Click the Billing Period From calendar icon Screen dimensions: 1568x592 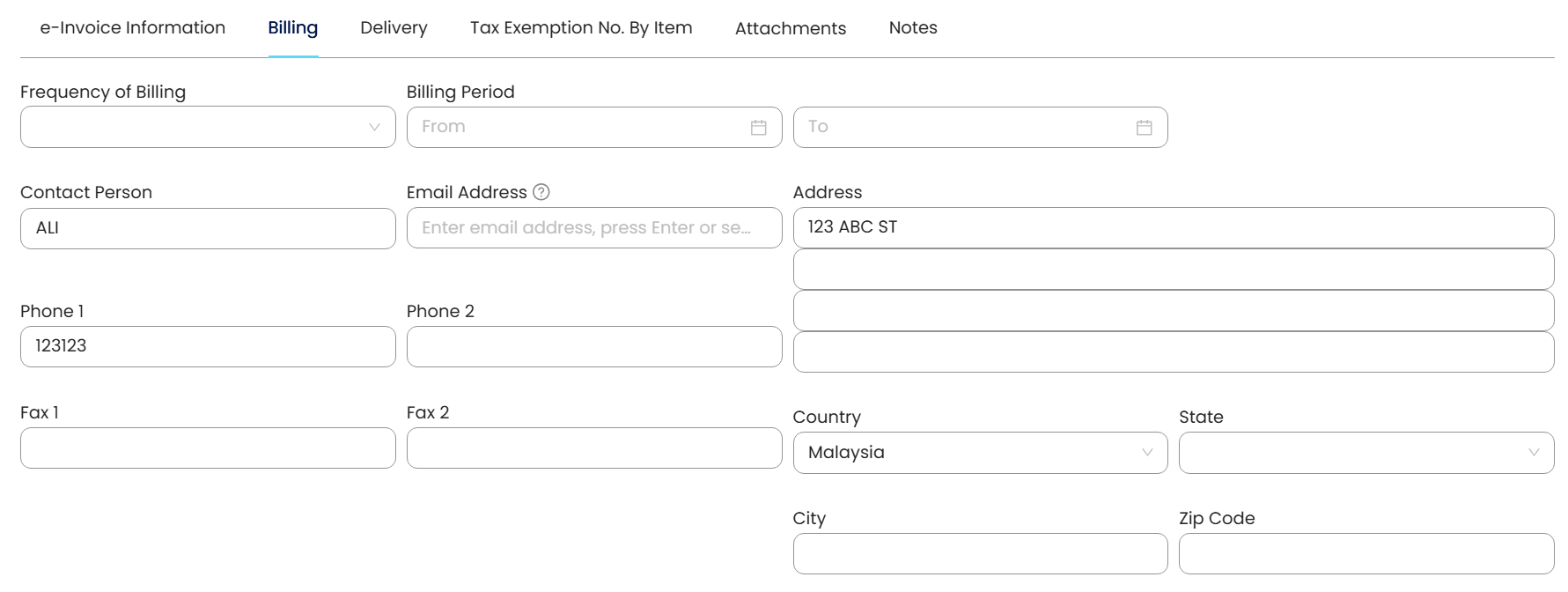pyautogui.click(x=758, y=128)
